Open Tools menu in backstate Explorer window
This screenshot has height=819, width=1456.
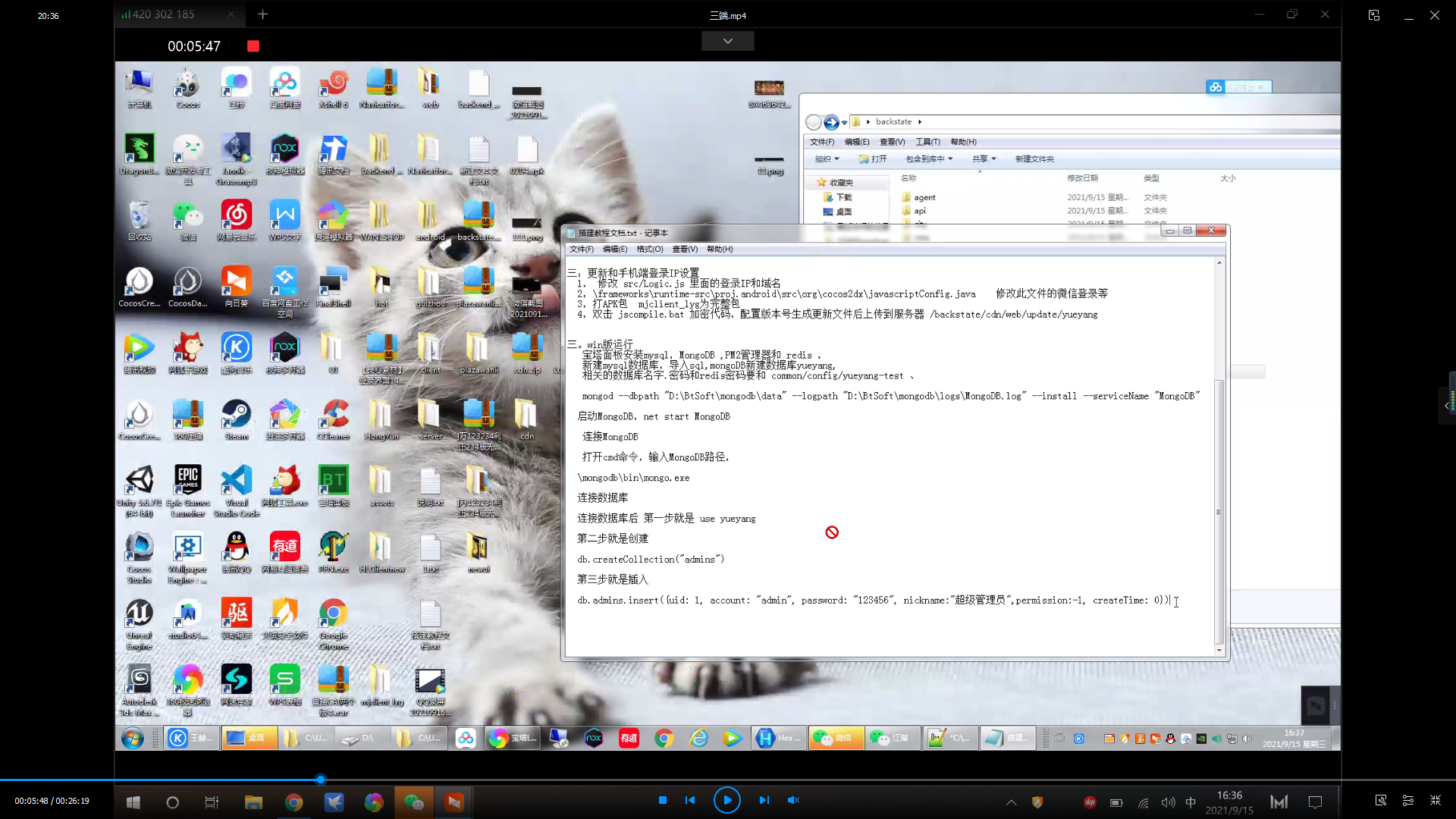(x=927, y=142)
